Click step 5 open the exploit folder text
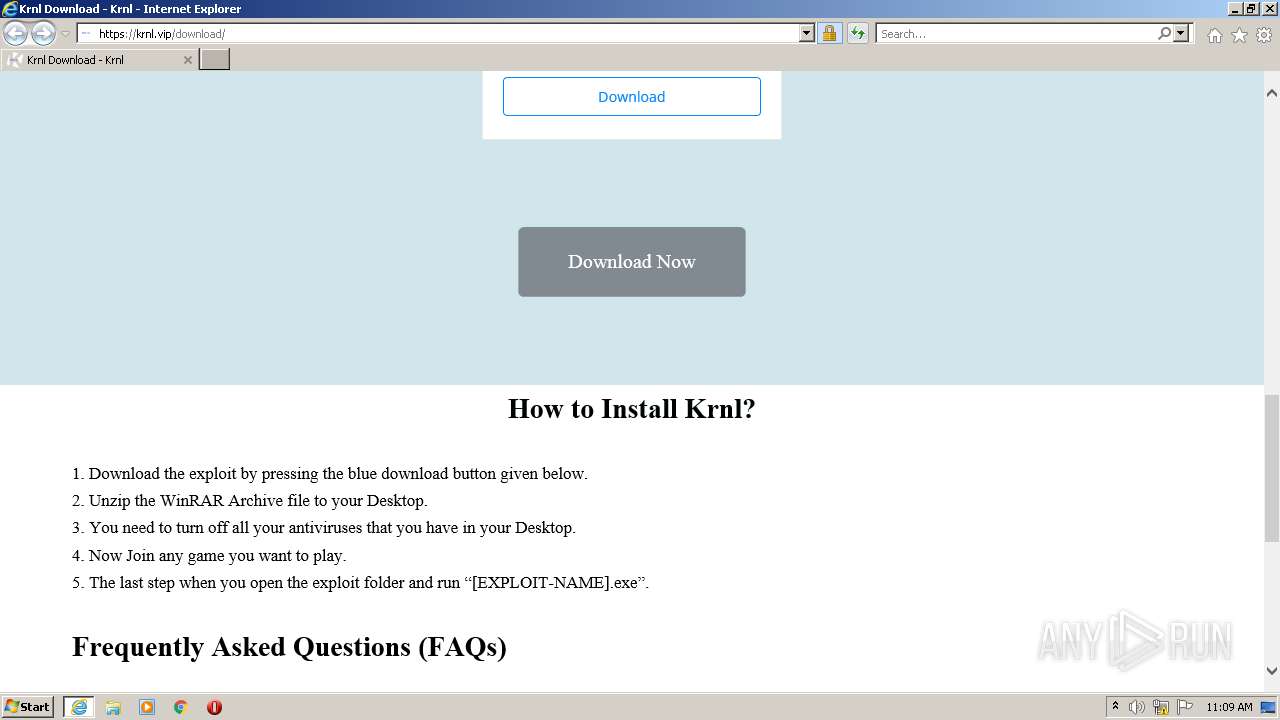Image resolution: width=1280 pixels, height=720 pixels. pos(369,583)
